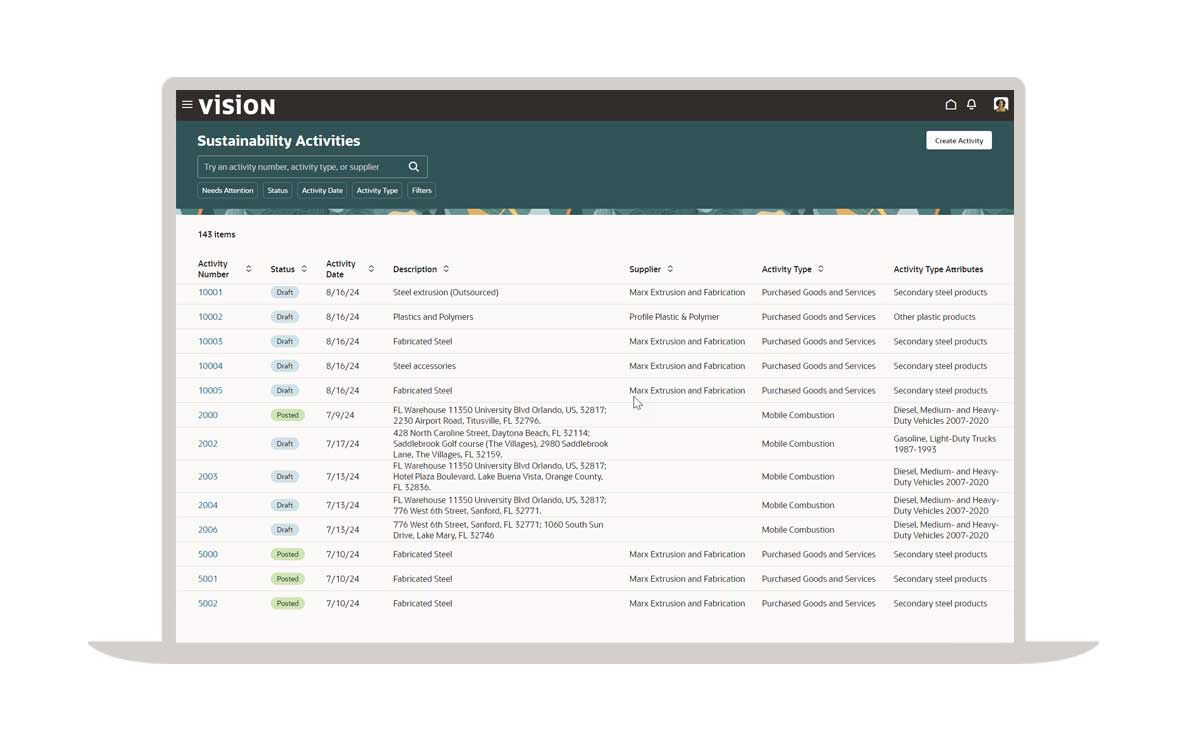
Task: Open the hamburger navigation menu
Action: (187, 105)
